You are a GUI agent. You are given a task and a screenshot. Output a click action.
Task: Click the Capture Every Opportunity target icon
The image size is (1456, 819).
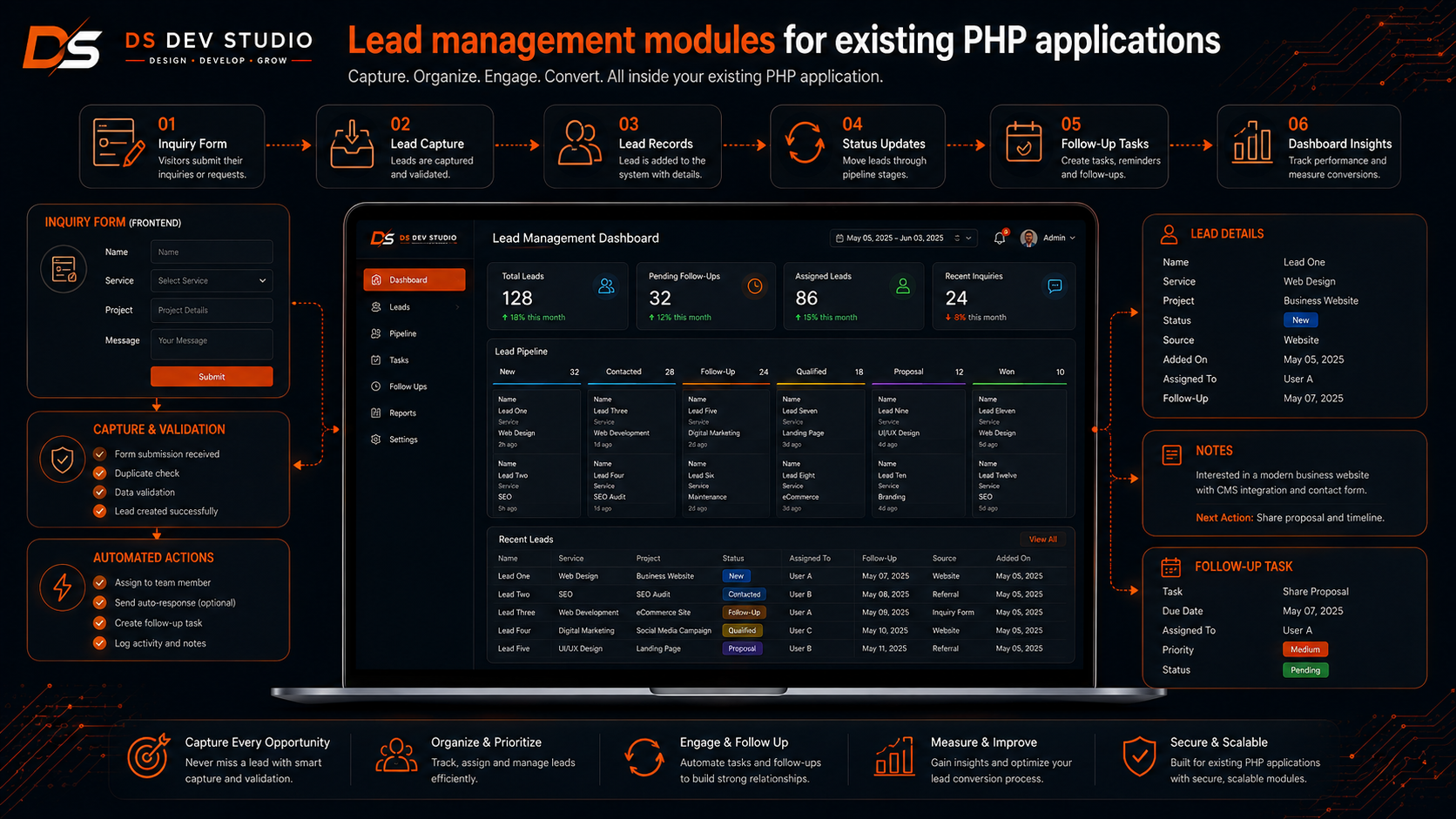pyautogui.click(x=149, y=756)
